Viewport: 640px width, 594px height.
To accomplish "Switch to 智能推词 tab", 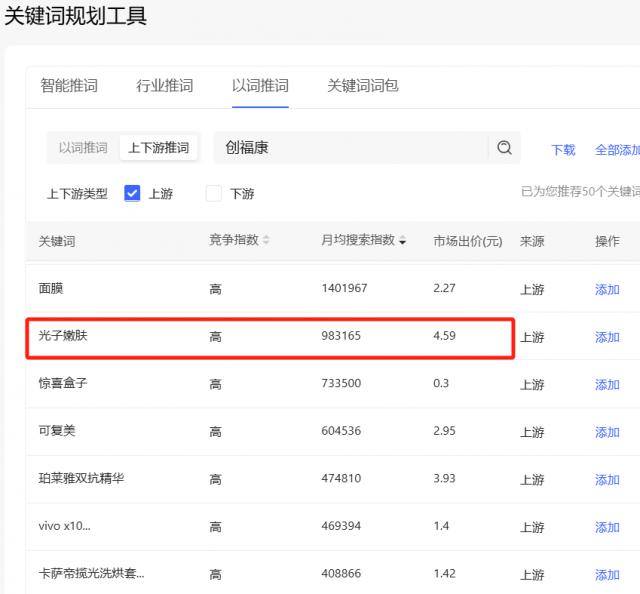I will coord(69,86).
